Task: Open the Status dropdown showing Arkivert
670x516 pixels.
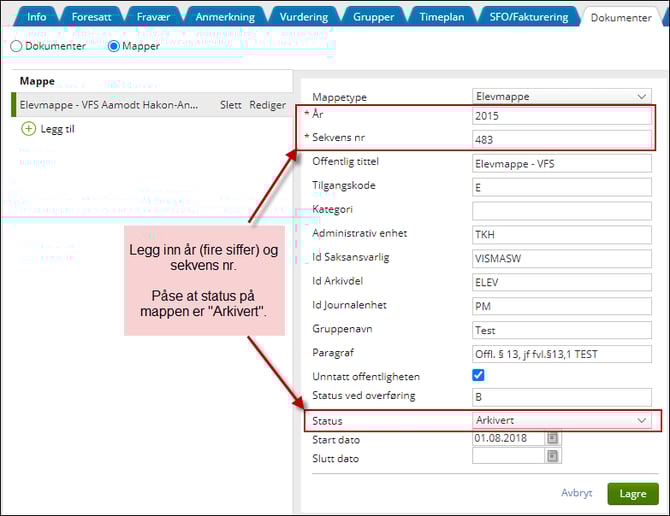Action: click(562, 421)
